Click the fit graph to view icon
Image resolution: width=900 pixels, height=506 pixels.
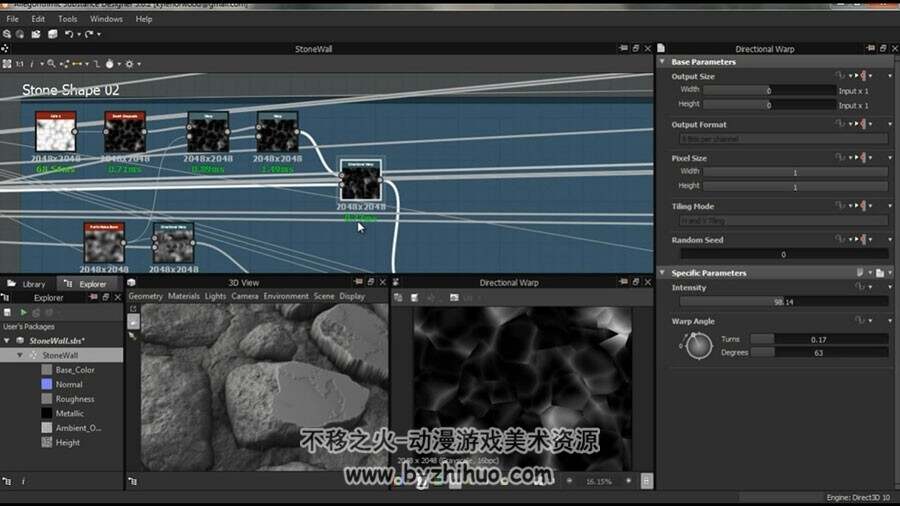click(7, 64)
